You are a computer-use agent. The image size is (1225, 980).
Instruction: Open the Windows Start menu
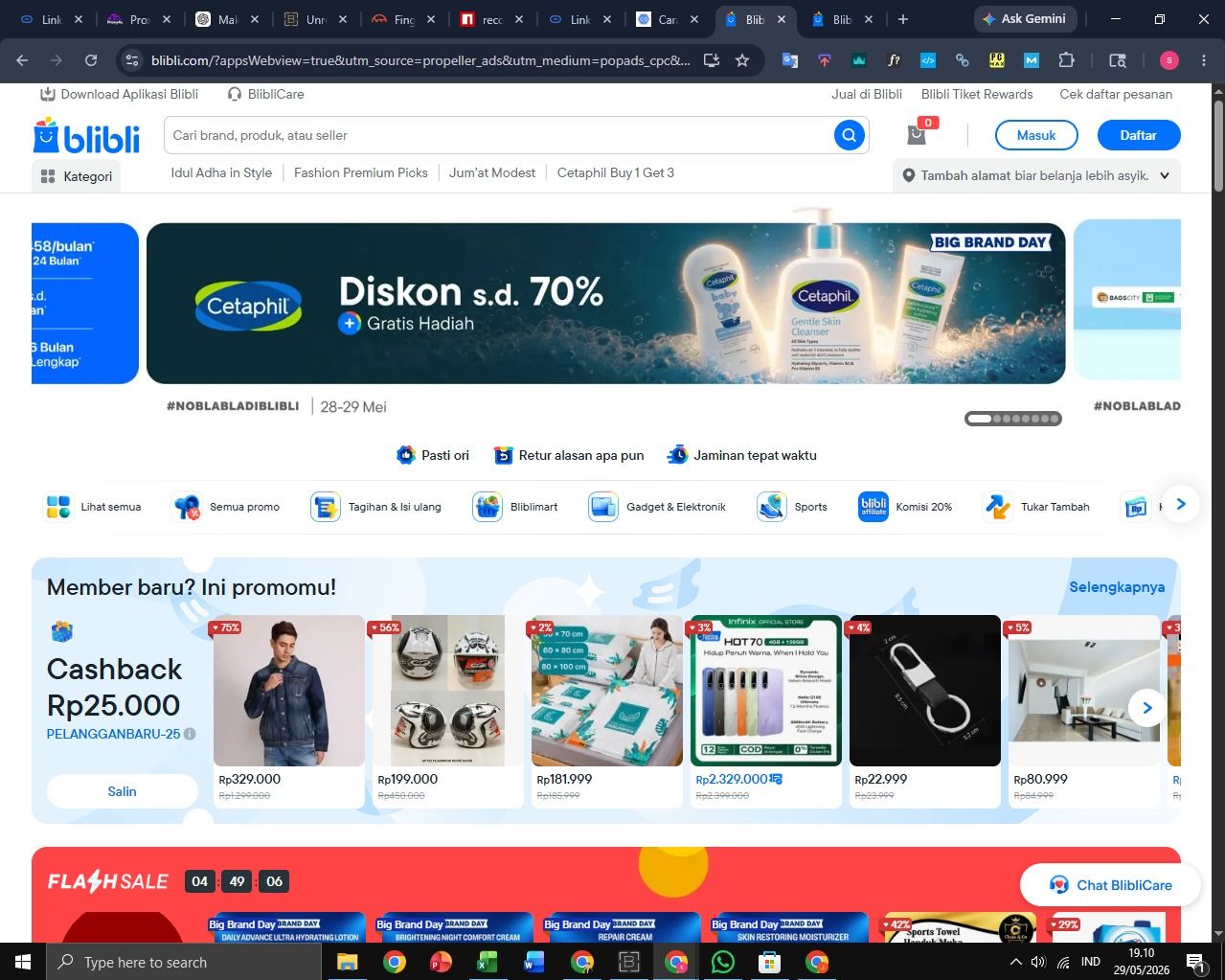pyautogui.click(x=22, y=962)
